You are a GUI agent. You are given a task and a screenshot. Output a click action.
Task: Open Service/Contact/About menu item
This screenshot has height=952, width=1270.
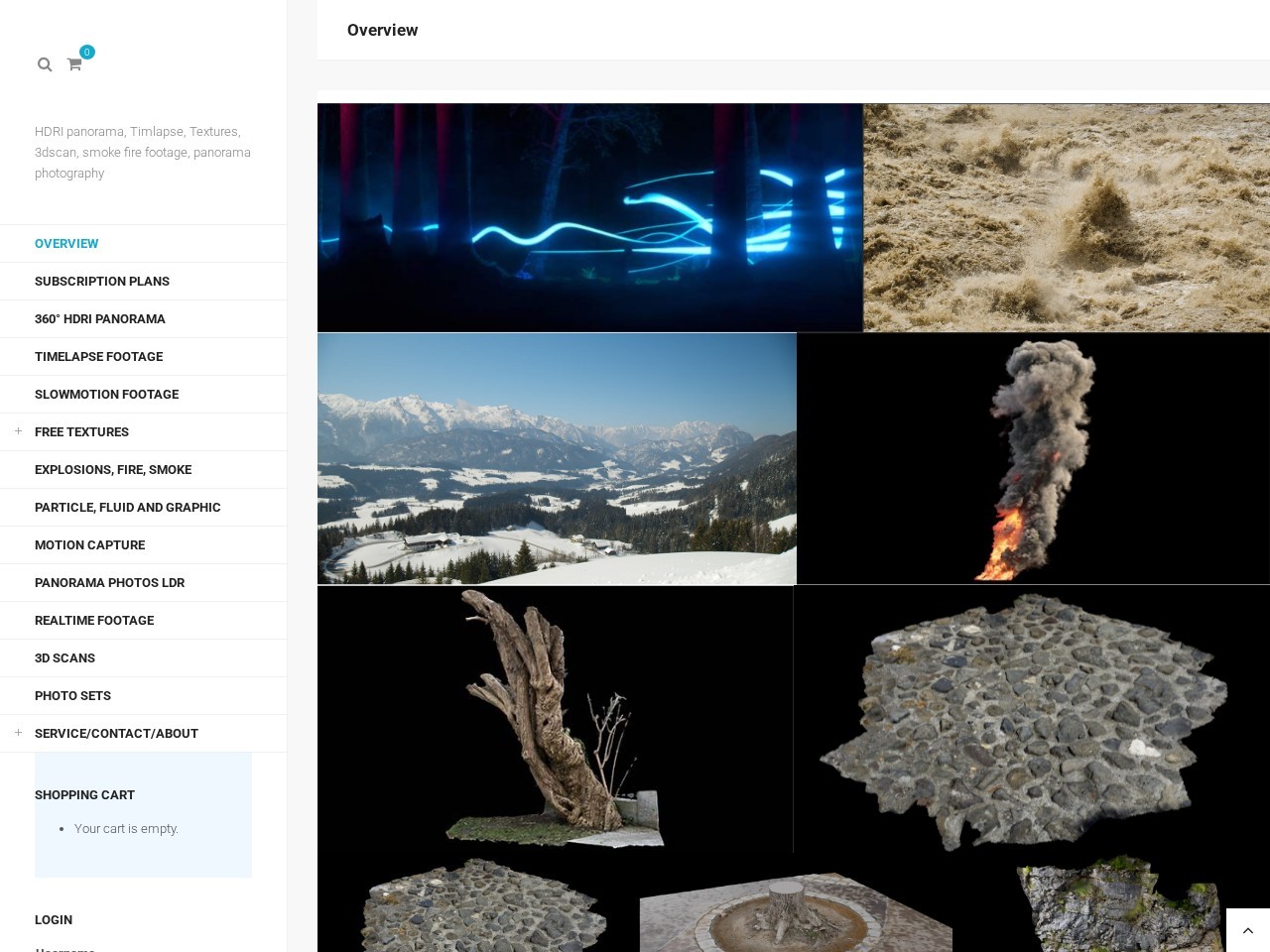[116, 734]
